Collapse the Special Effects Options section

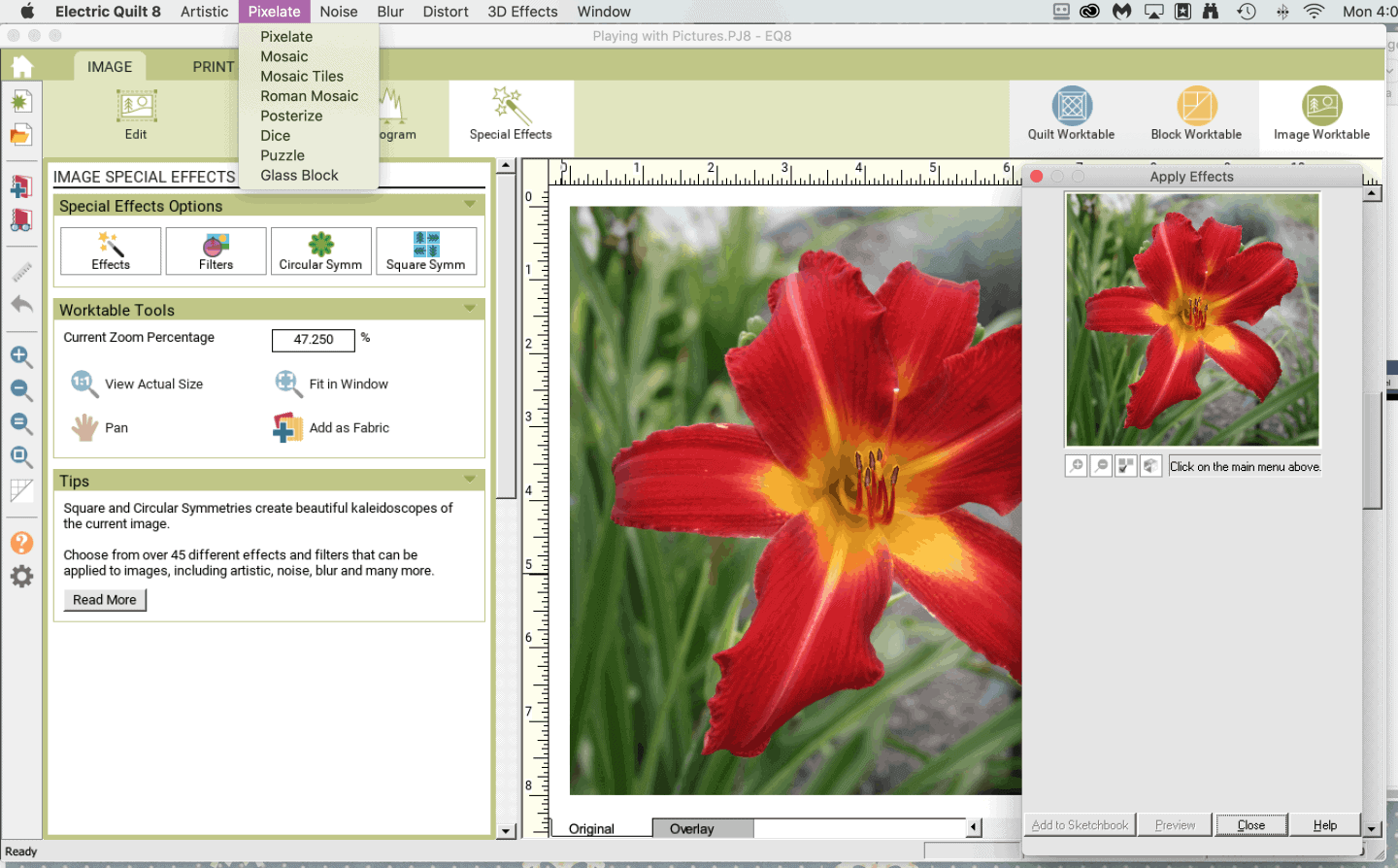tap(470, 205)
